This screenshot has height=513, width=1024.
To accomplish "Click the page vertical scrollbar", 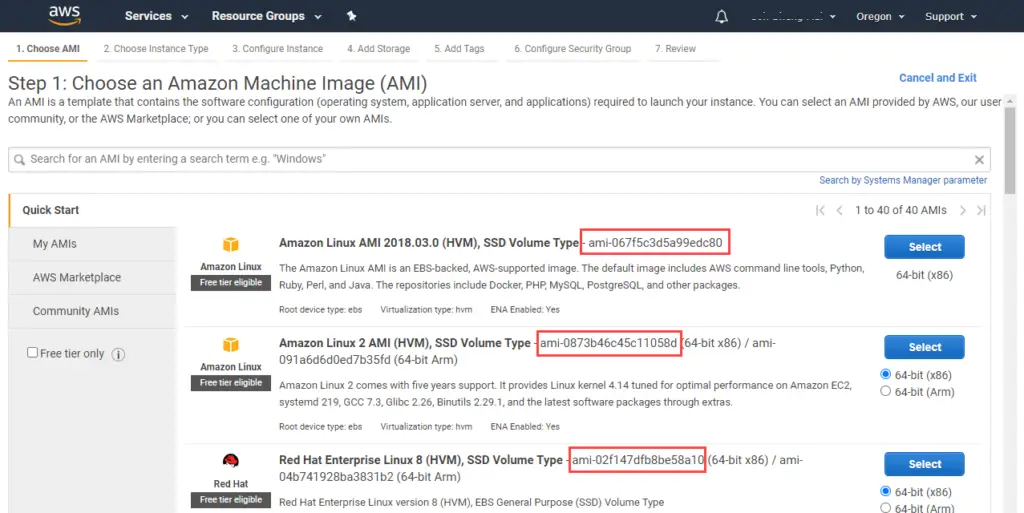I will tap(1010, 150).
